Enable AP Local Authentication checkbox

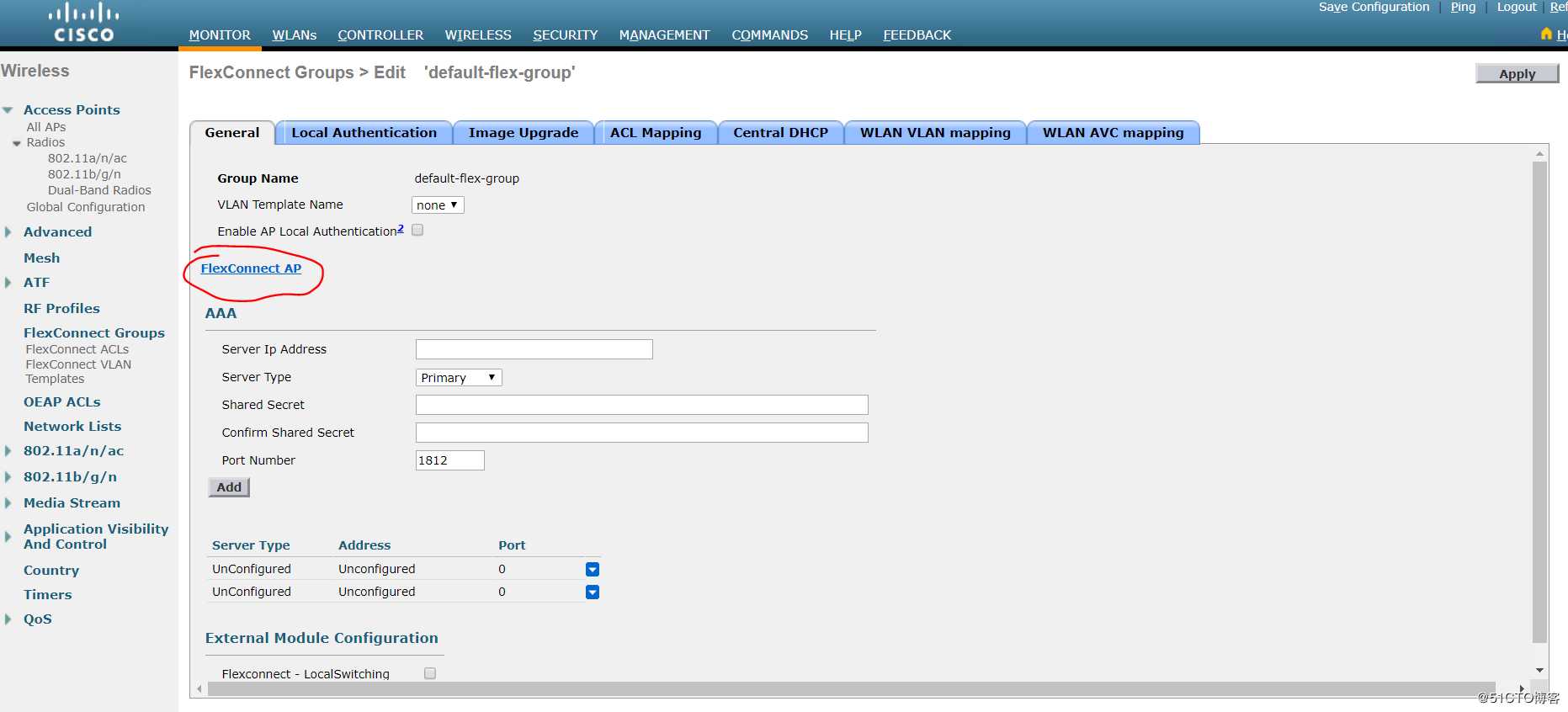pos(417,230)
